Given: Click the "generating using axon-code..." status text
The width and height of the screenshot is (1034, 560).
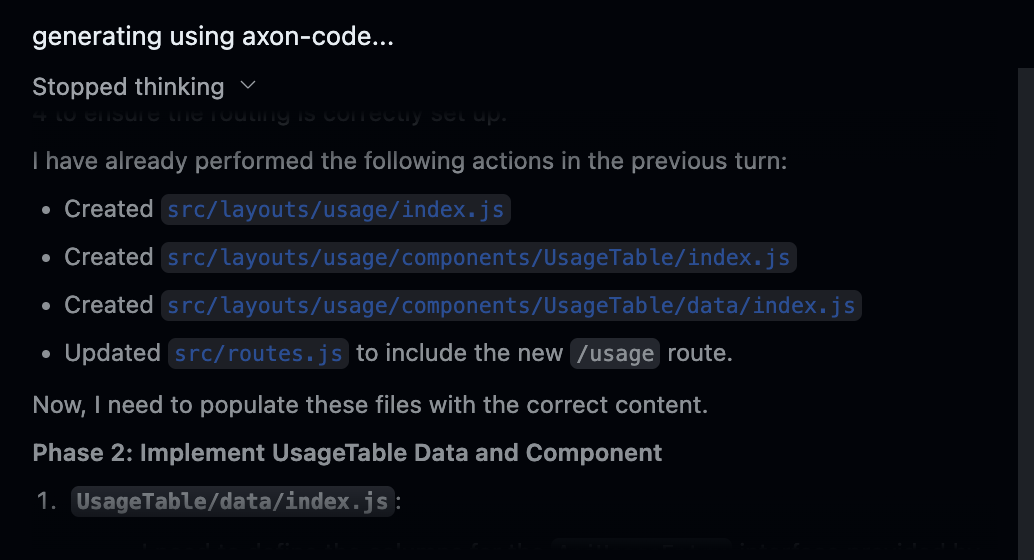Looking at the screenshot, I should pos(213,36).
